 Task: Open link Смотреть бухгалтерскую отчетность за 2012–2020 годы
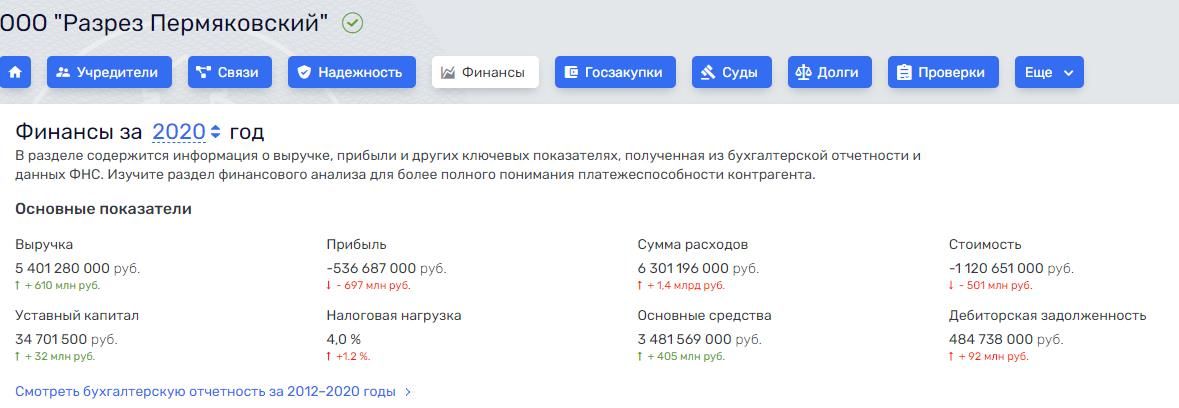214,391
